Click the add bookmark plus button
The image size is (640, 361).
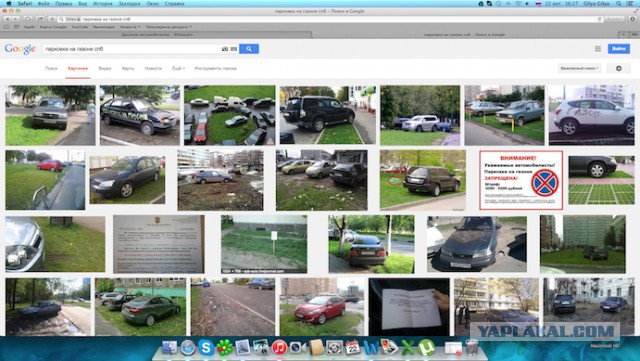click(x=52, y=19)
